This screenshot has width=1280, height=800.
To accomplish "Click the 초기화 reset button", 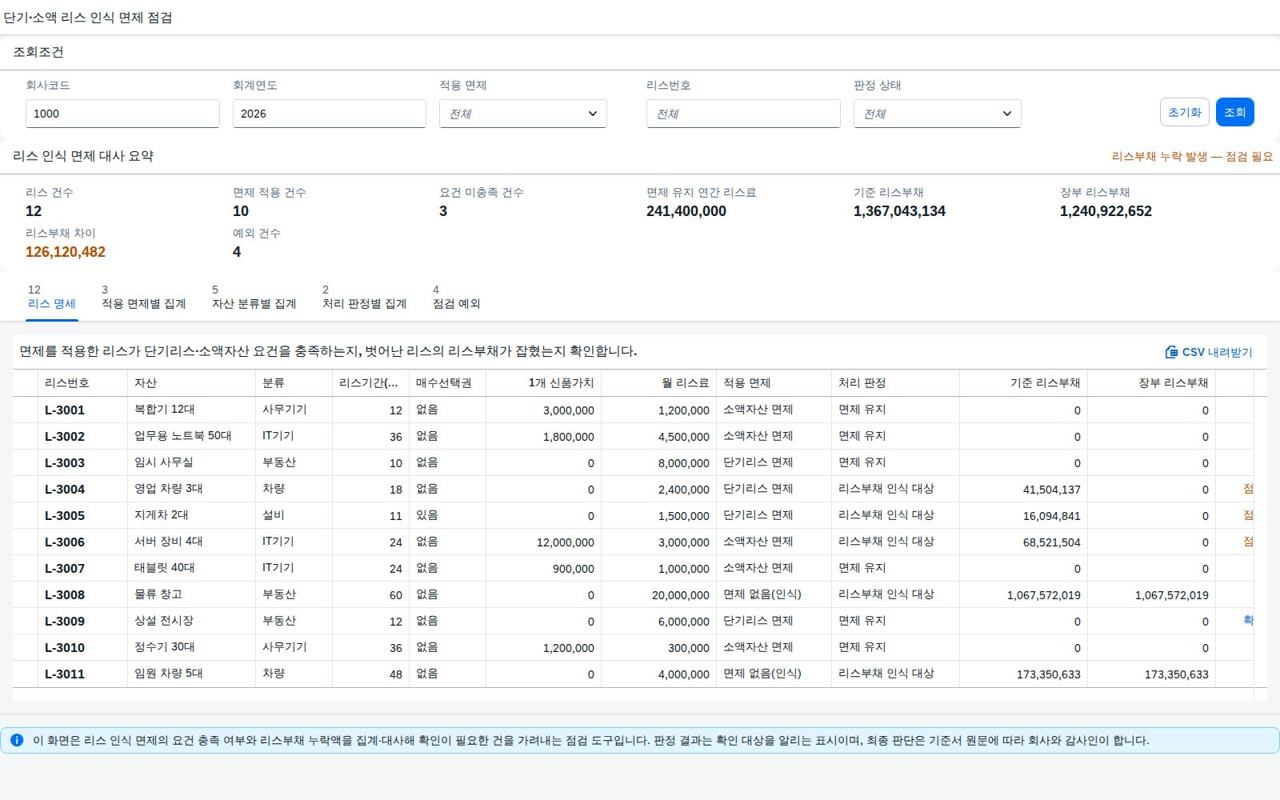I will pos(1185,112).
